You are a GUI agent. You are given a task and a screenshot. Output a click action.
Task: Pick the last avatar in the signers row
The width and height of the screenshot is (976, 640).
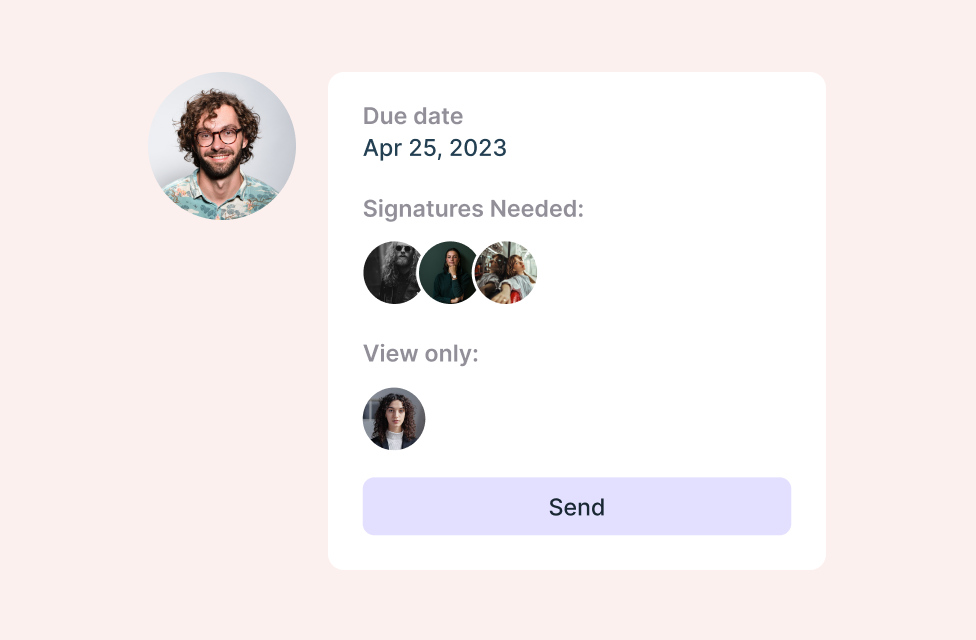pyautogui.click(x=507, y=272)
